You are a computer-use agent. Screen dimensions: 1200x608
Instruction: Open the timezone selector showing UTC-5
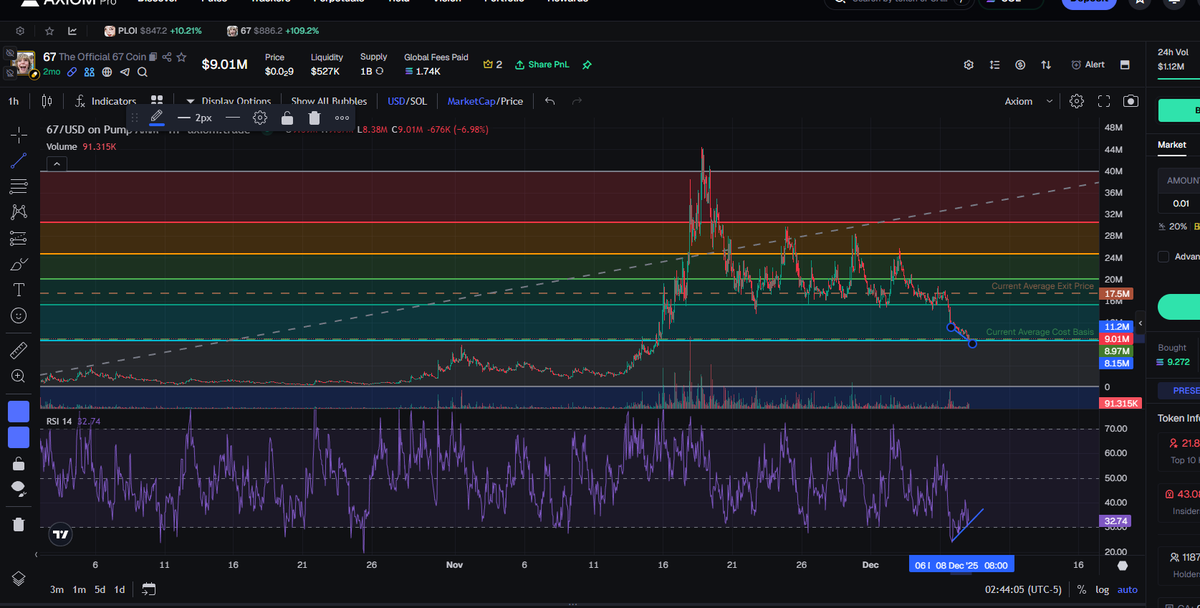click(1025, 590)
